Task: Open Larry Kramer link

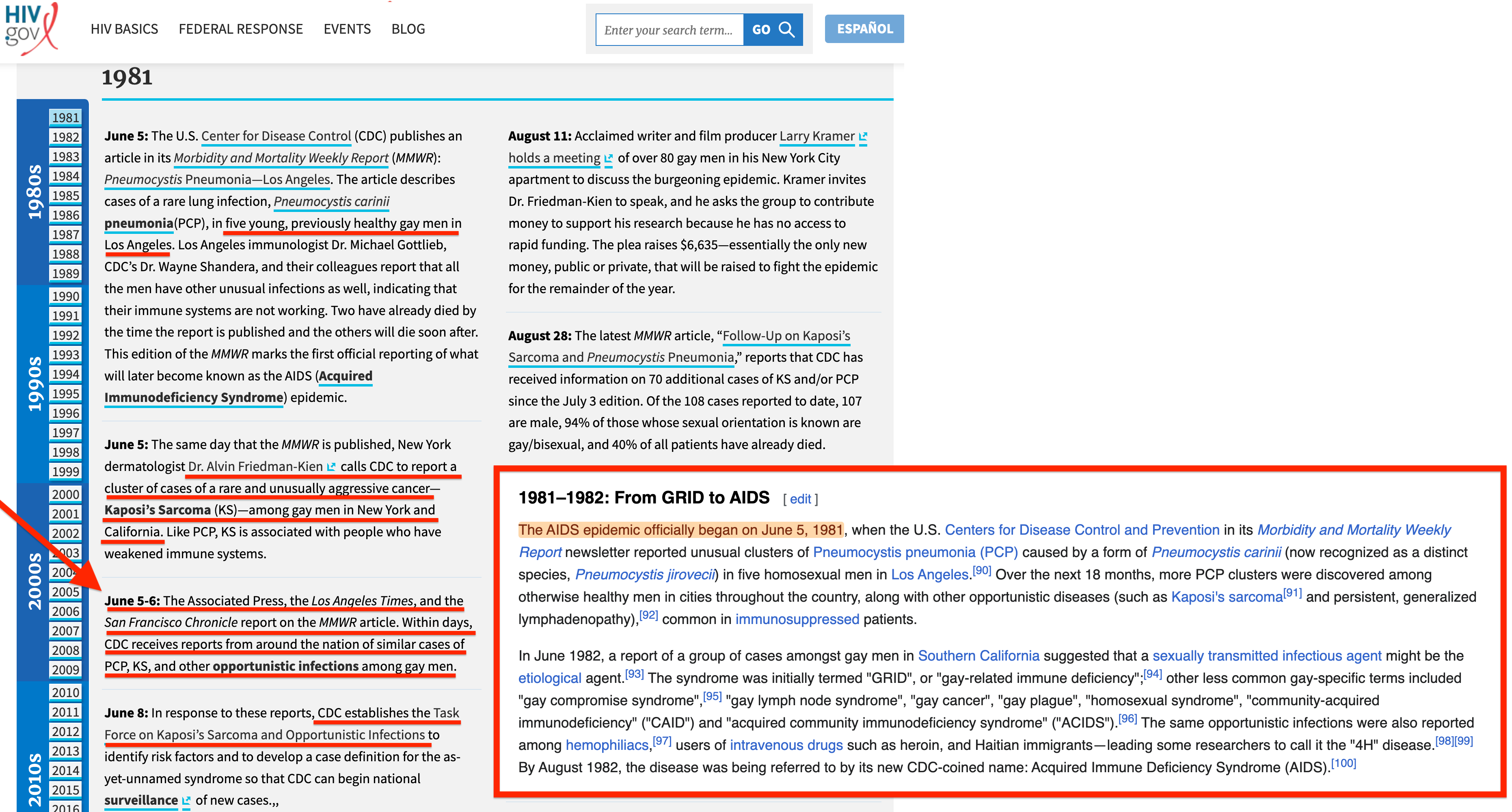Action: tap(816, 136)
